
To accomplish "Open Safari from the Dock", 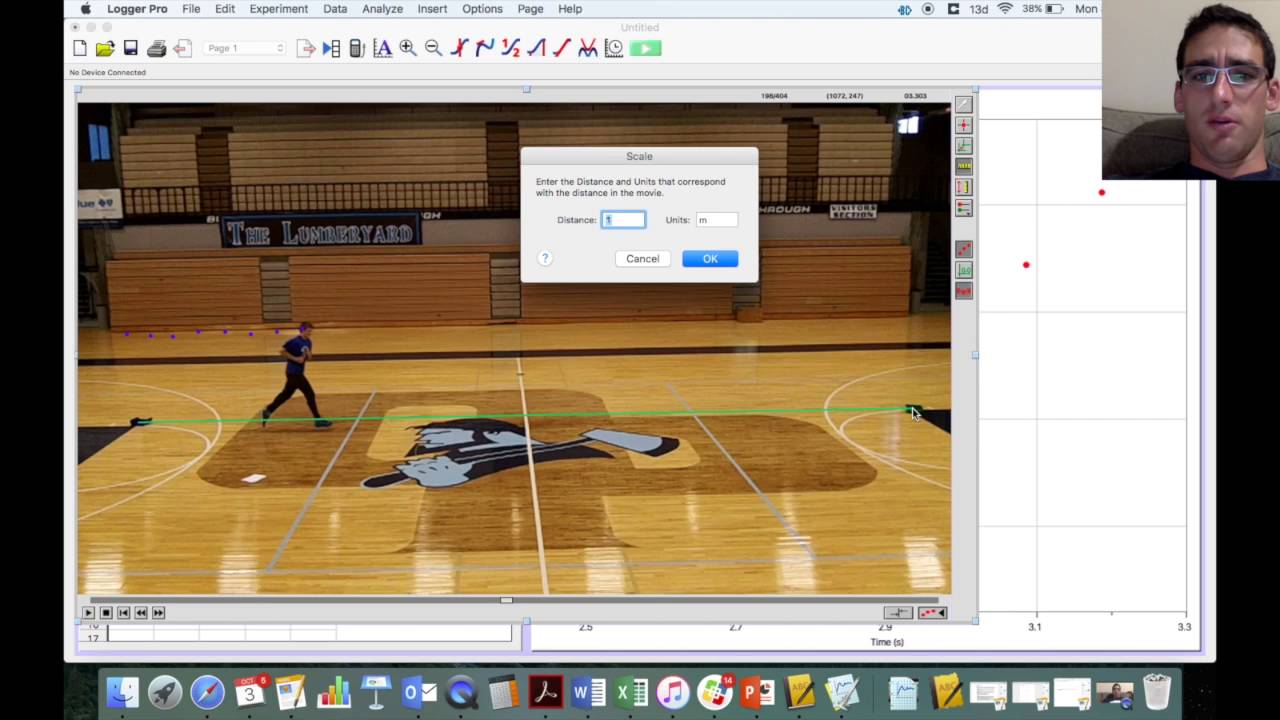I will click(x=208, y=692).
